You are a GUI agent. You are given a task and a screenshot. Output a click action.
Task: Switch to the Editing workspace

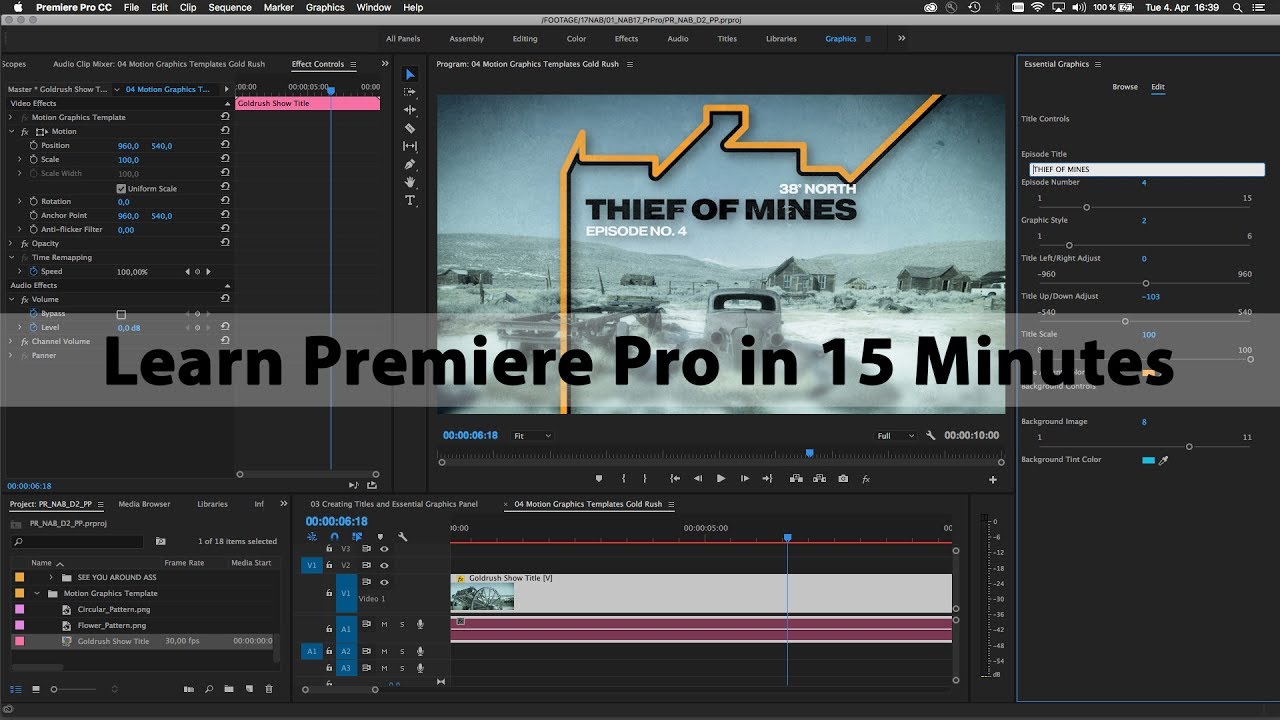pos(525,39)
